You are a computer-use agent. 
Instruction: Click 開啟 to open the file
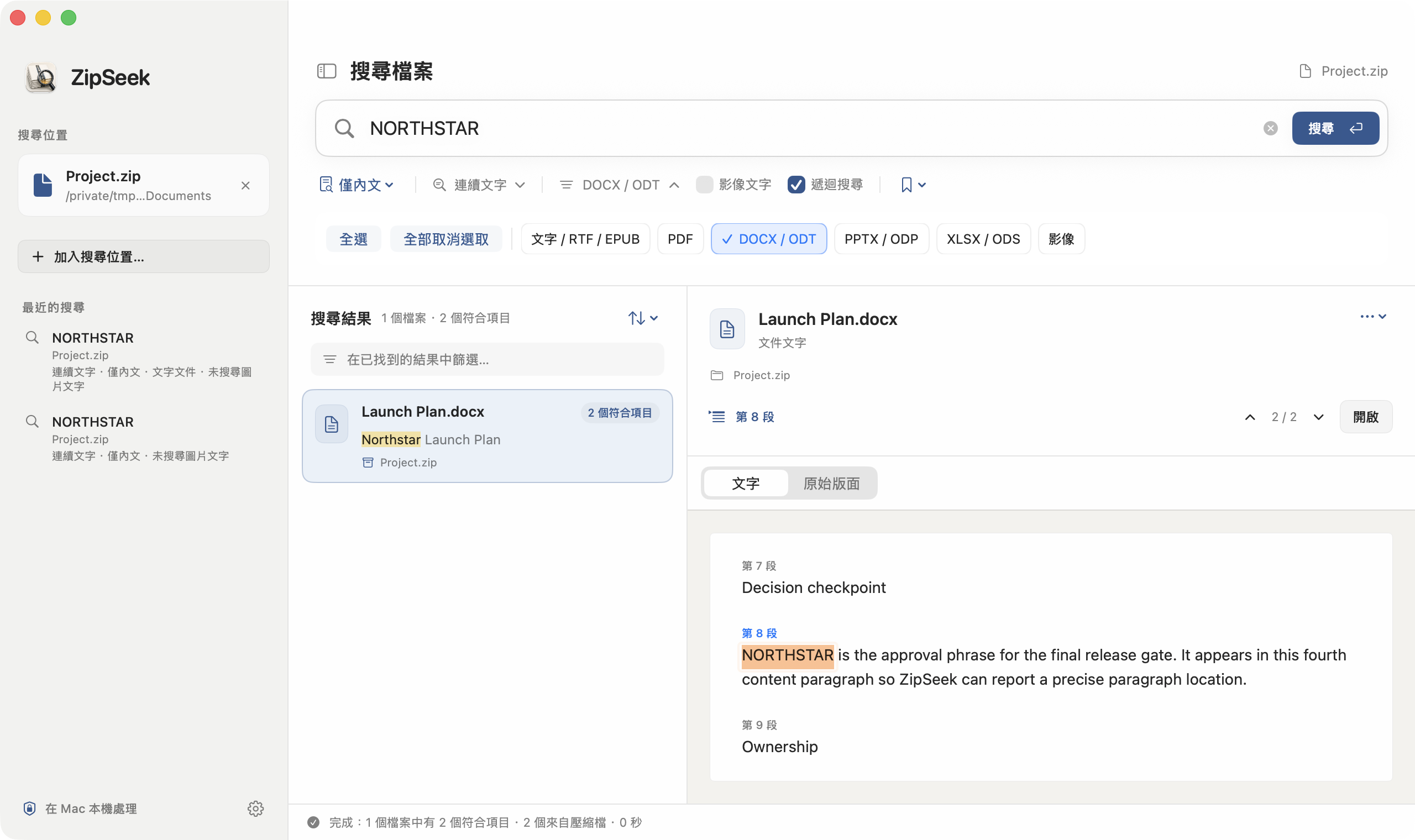[x=1366, y=417]
